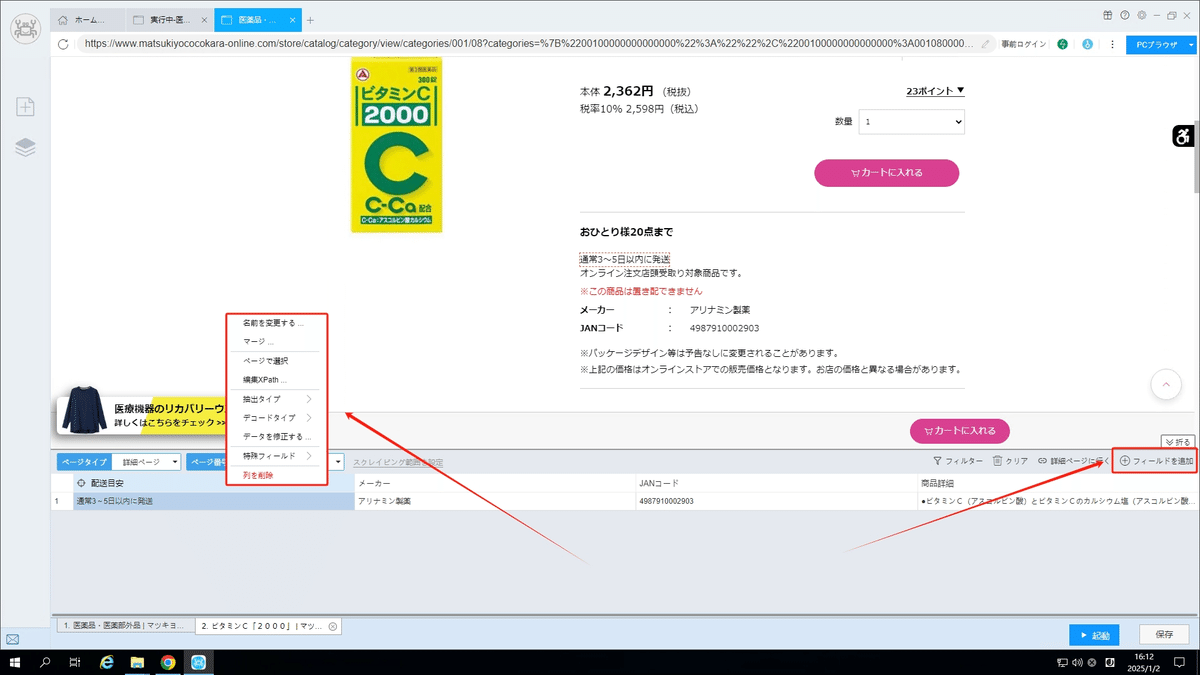This screenshot has width=1200, height=675.
Task: Click the scraper app logo at top-left
Action: pos(25,27)
